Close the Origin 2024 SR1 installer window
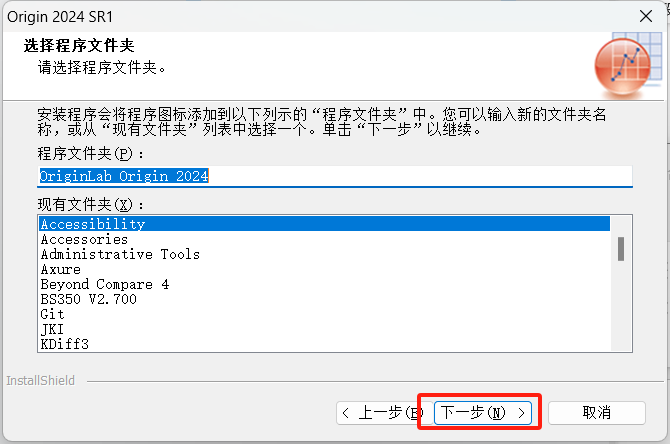670x444 pixels. pyautogui.click(x=646, y=16)
